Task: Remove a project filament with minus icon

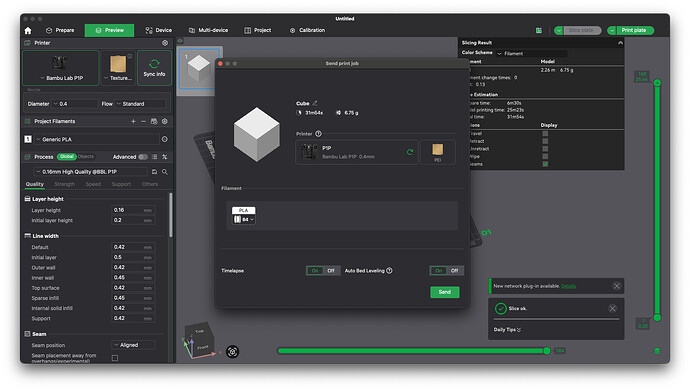Action: [x=143, y=121]
